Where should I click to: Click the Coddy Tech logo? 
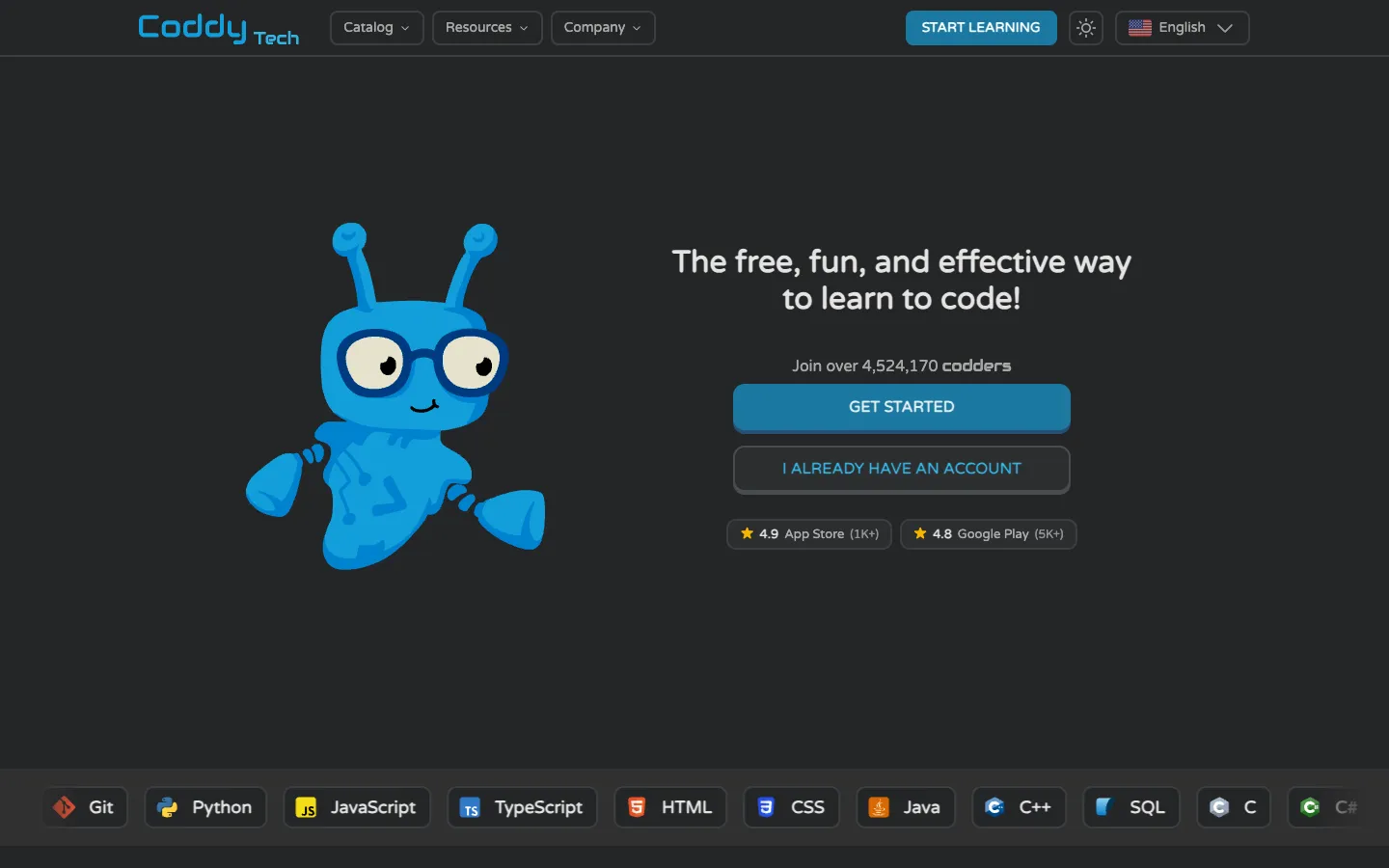click(x=219, y=29)
